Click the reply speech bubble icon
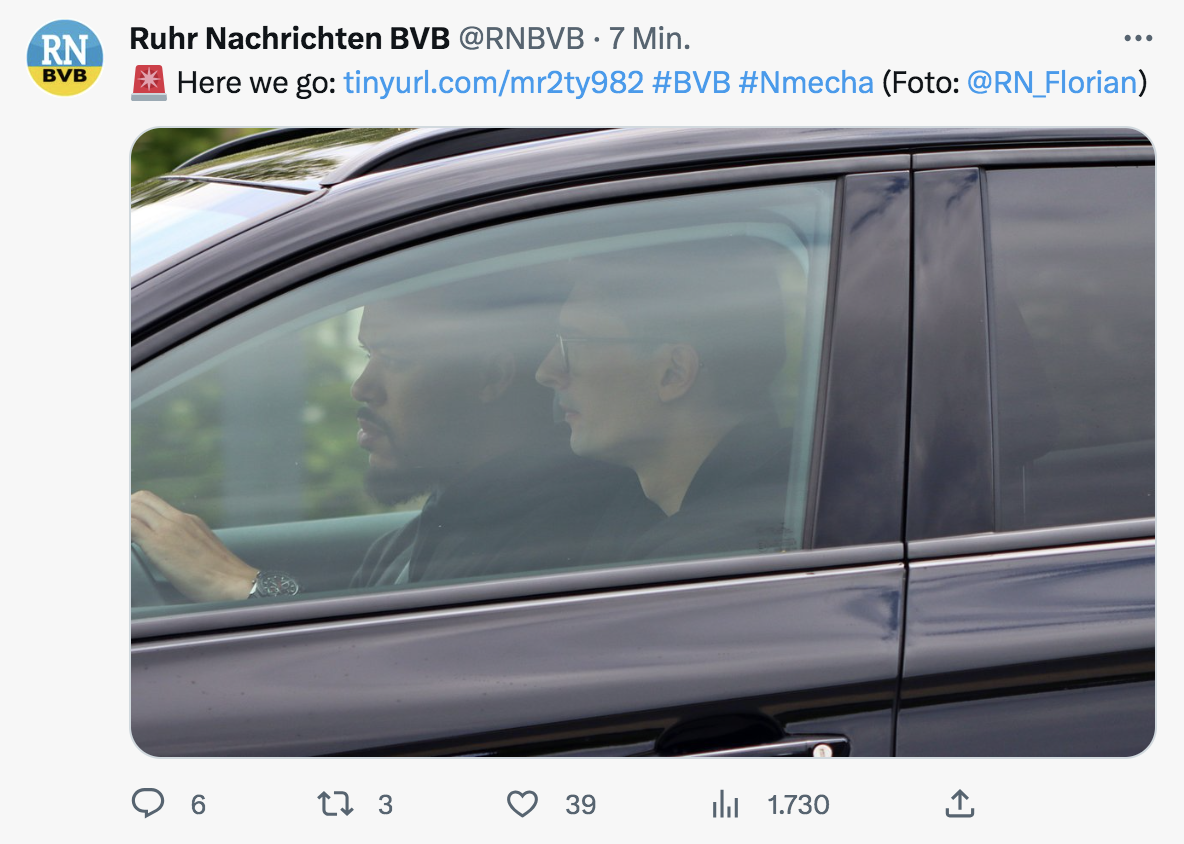The width and height of the screenshot is (1184, 844). pyautogui.click(x=148, y=803)
